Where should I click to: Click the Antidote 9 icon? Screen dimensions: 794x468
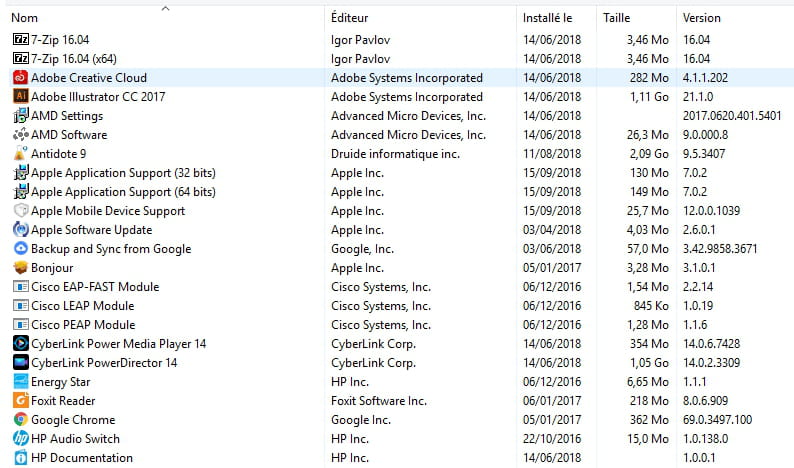click(20, 153)
